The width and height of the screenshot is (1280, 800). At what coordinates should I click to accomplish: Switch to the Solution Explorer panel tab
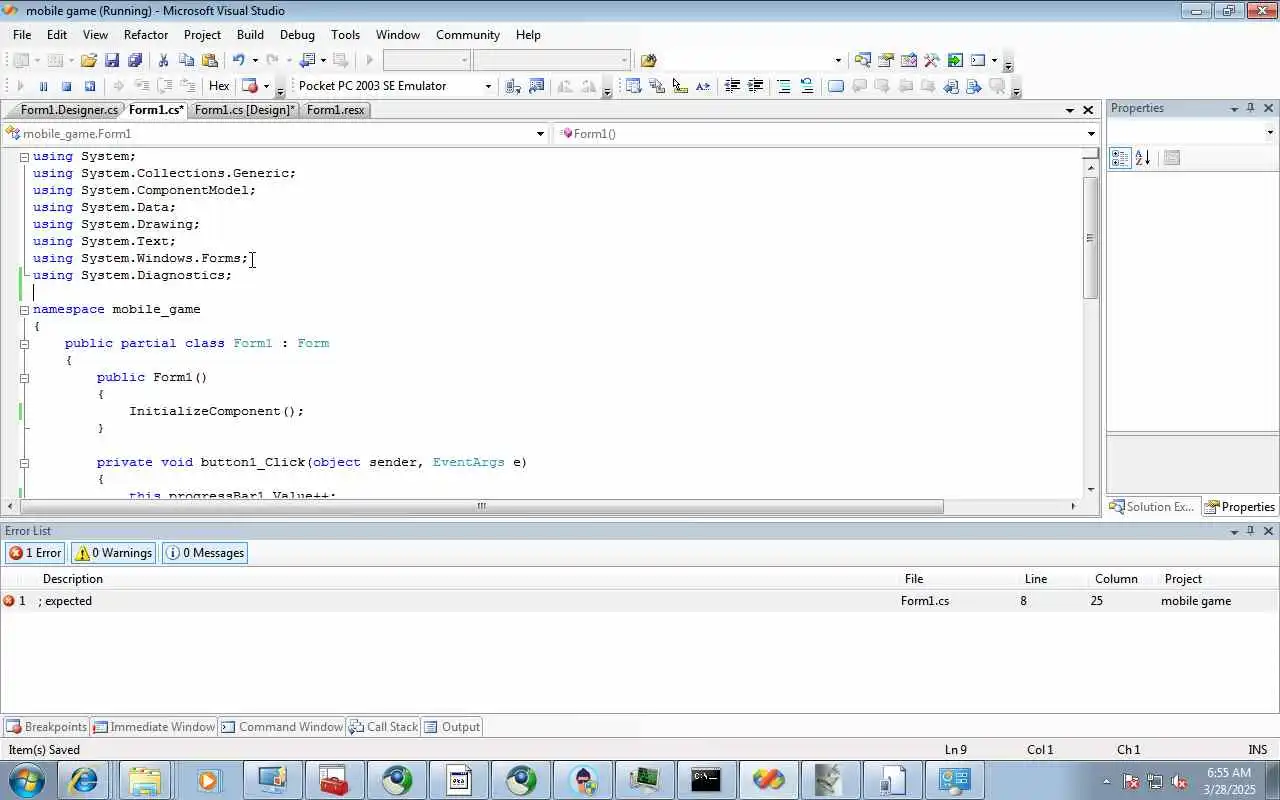pos(1151,507)
